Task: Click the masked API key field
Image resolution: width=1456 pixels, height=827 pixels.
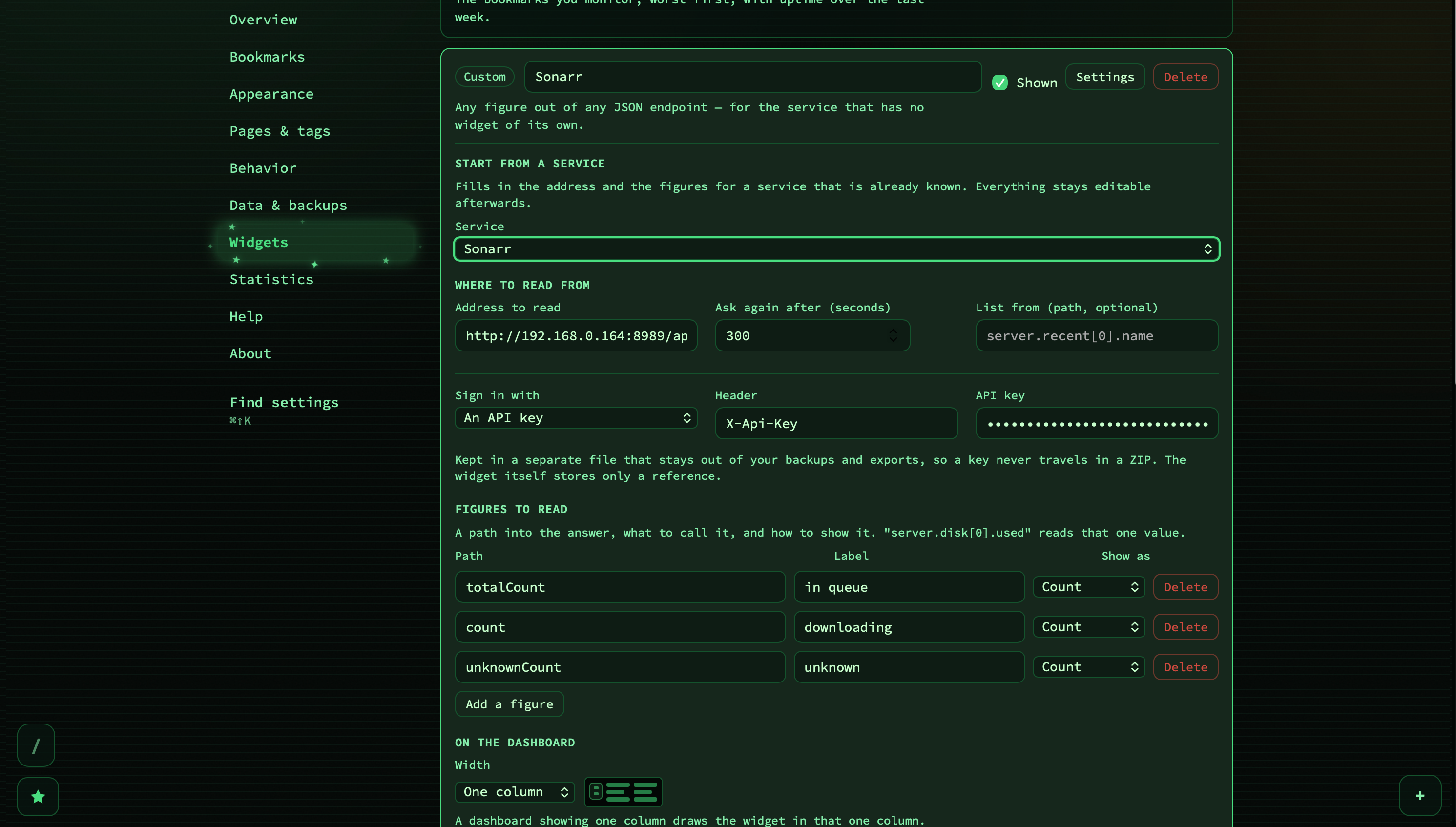Action: click(x=1097, y=423)
